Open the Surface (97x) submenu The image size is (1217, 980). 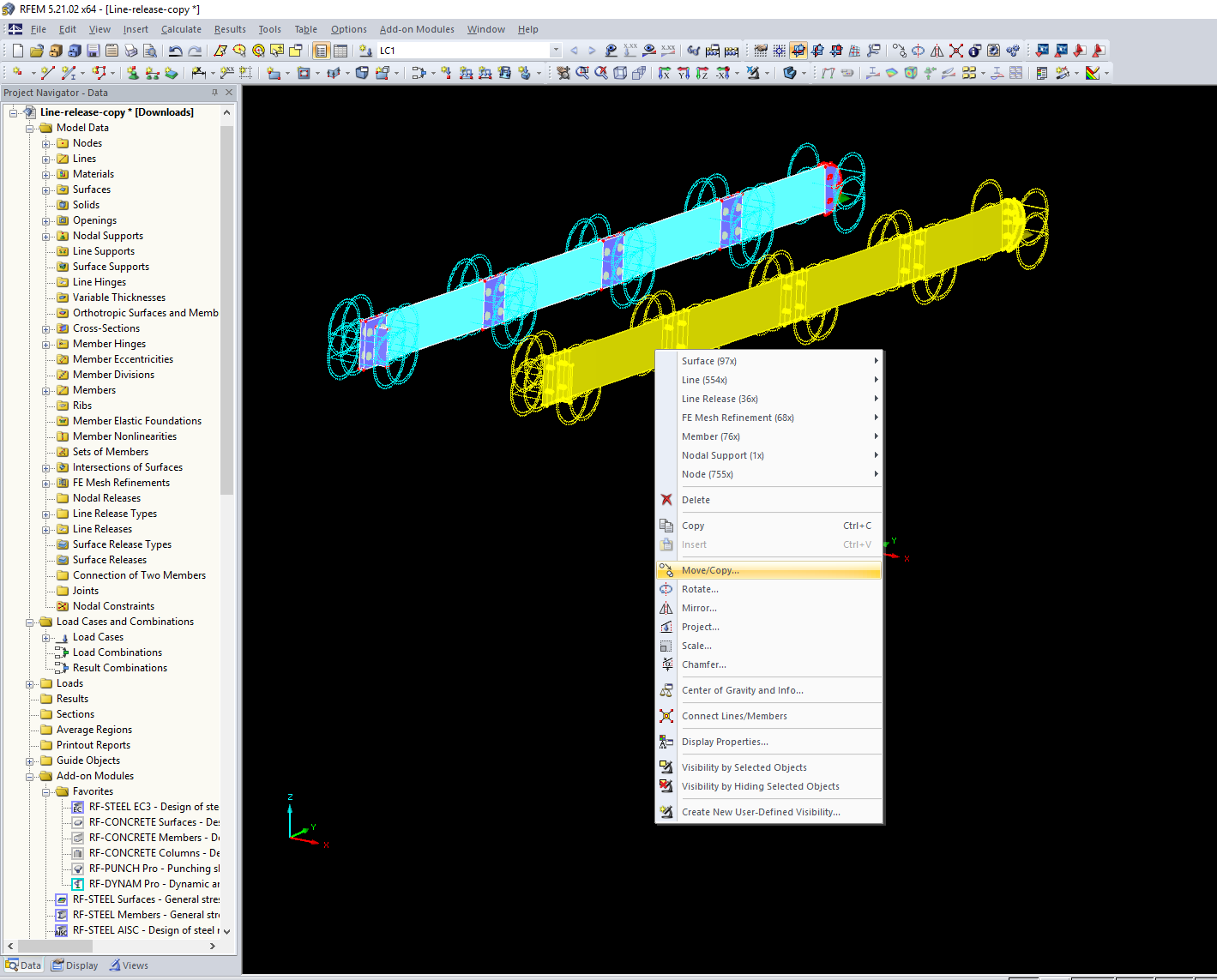pos(769,361)
